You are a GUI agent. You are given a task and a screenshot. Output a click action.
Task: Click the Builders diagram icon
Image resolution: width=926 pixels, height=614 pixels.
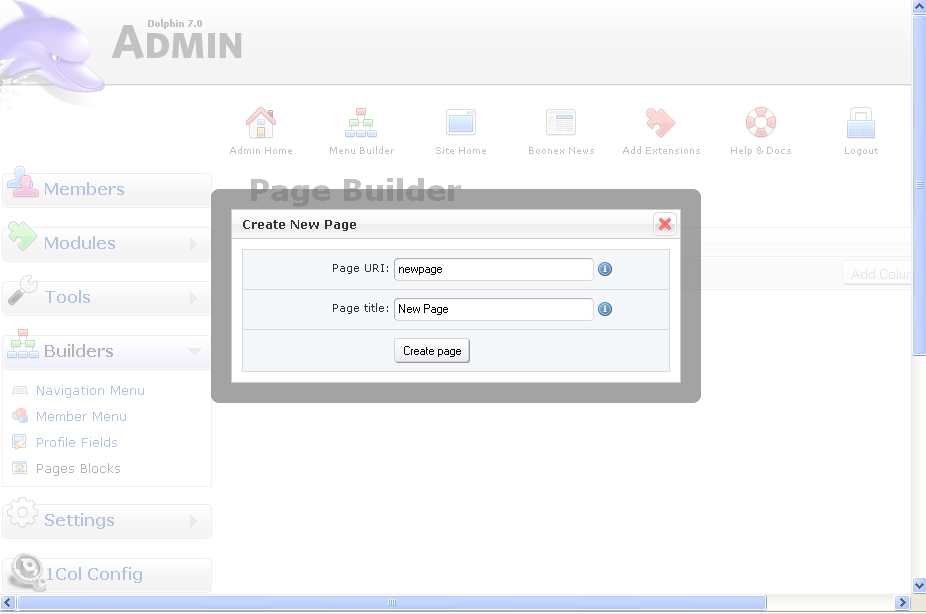click(22, 344)
